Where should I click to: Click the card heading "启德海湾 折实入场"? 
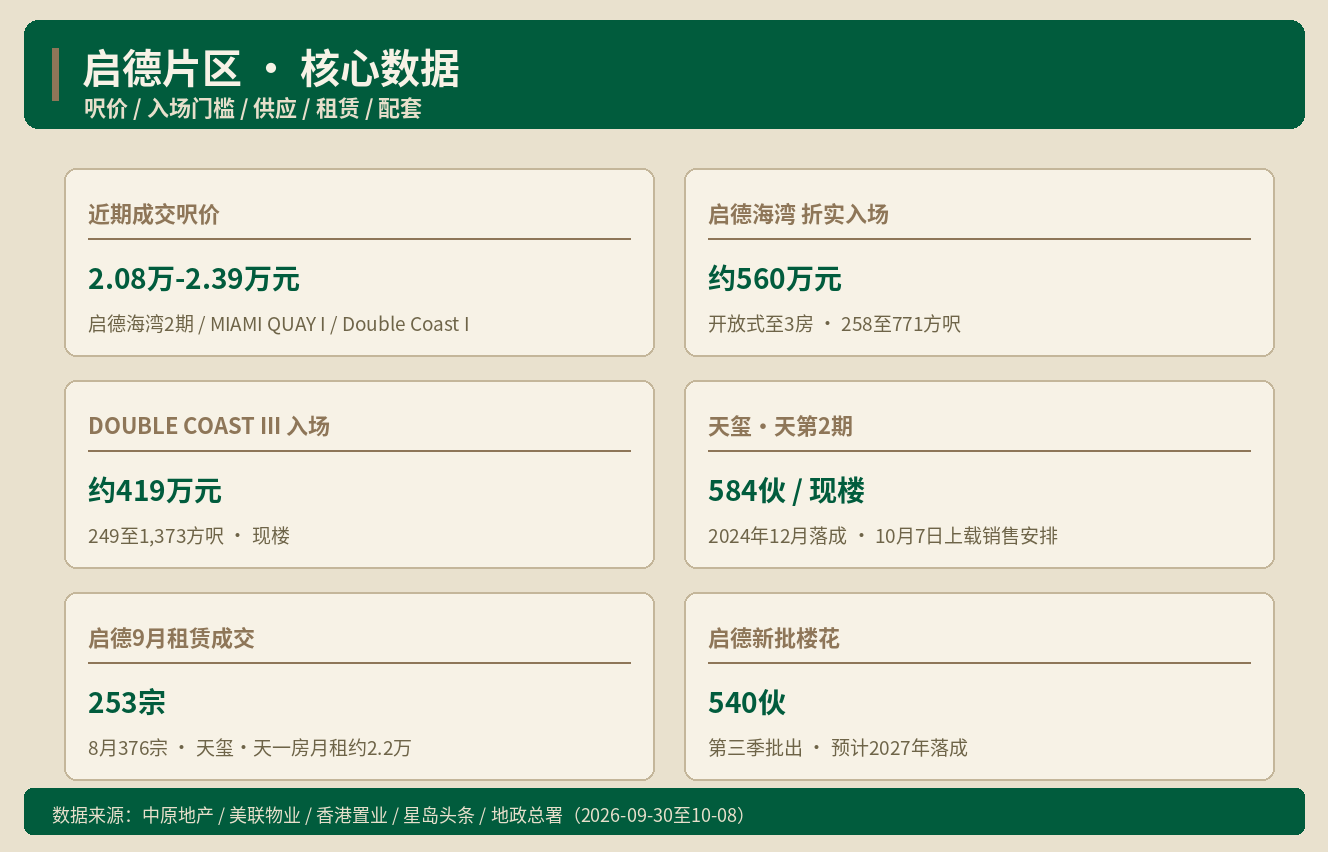pos(798,214)
